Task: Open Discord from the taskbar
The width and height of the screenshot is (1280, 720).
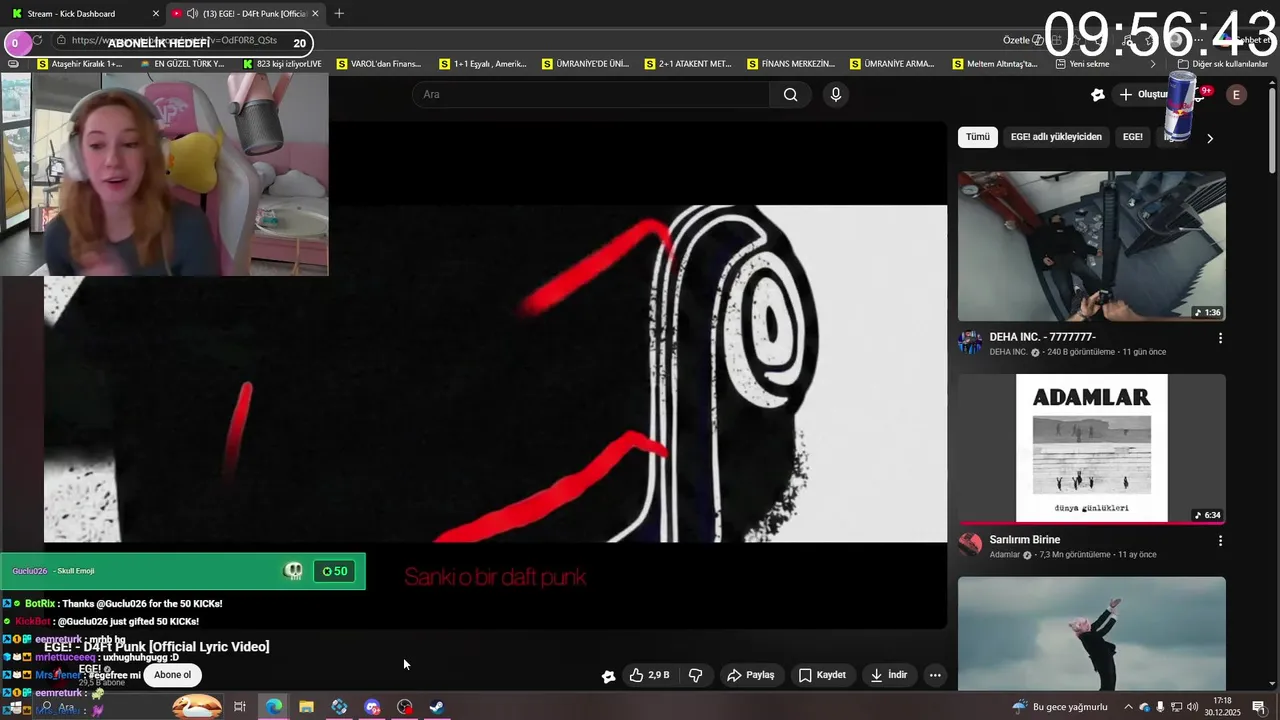Action: pyautogui.click(x=372, y=707)
